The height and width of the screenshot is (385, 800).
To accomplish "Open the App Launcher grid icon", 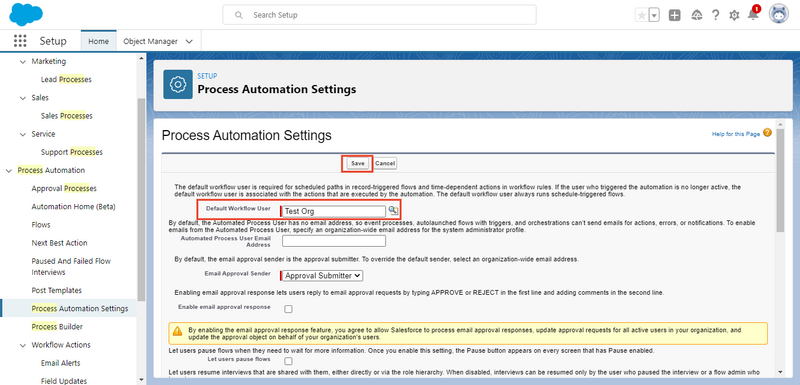I will pos(20,41).
